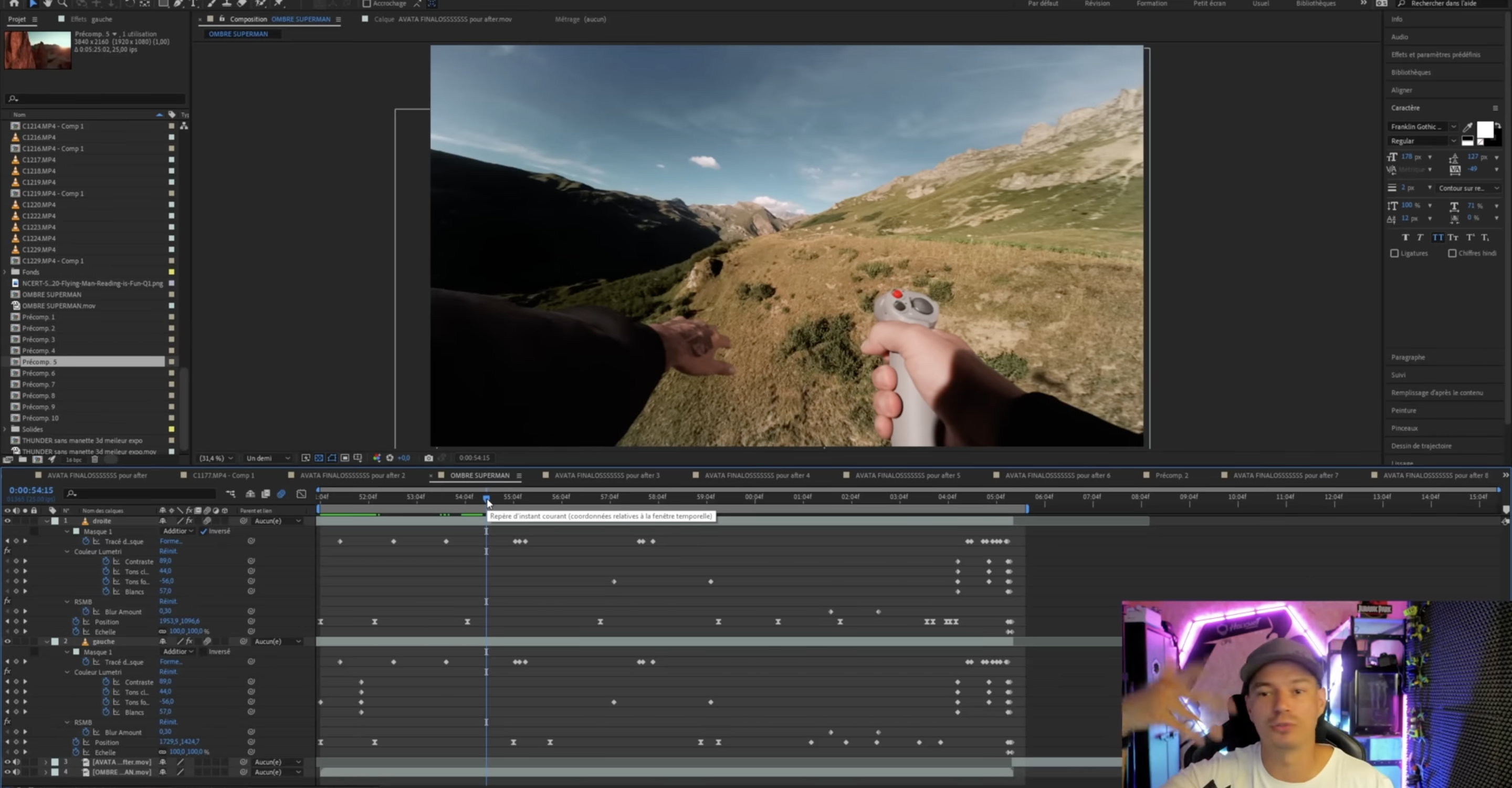
Task: Click the trash icon in the Projet panel
Action: click(94, 460)
